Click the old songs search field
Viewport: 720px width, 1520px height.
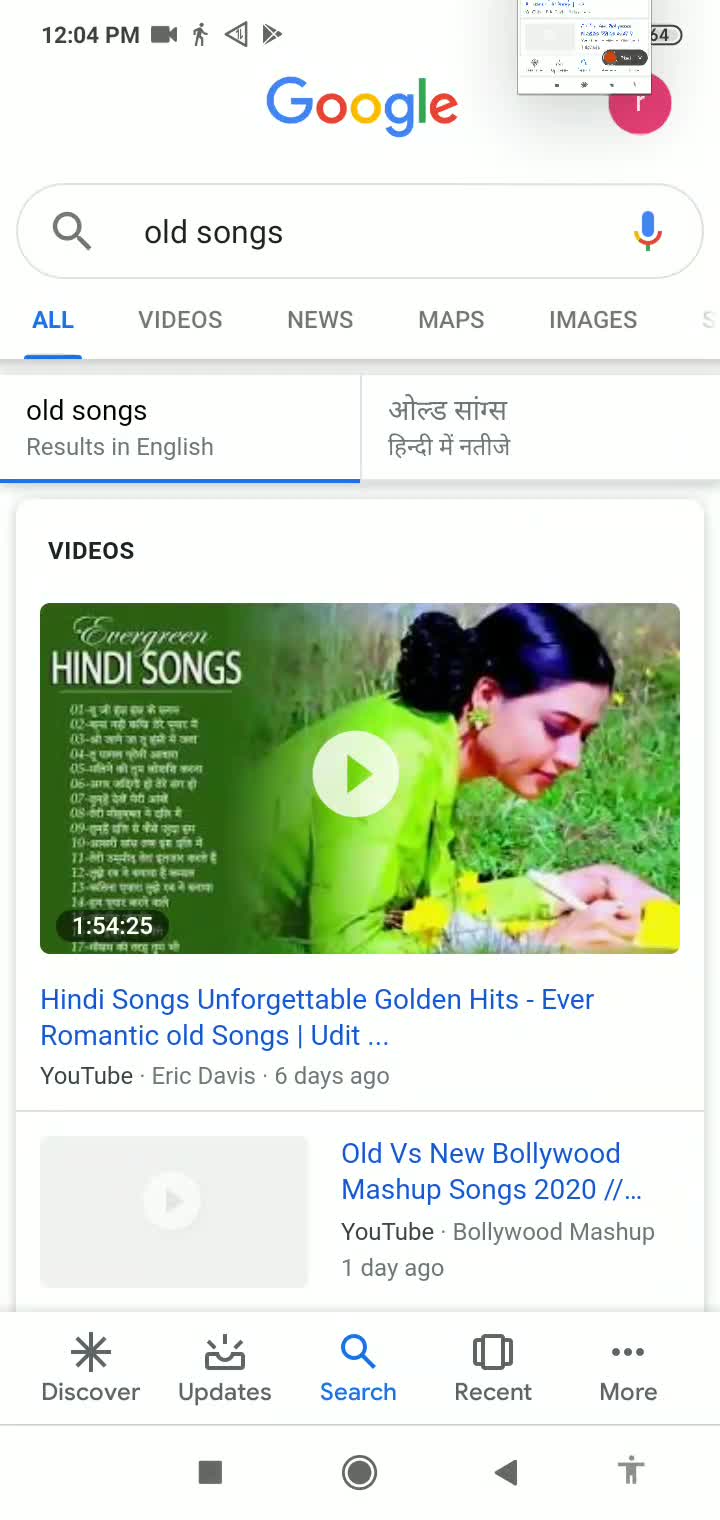(x=360, y=231)
